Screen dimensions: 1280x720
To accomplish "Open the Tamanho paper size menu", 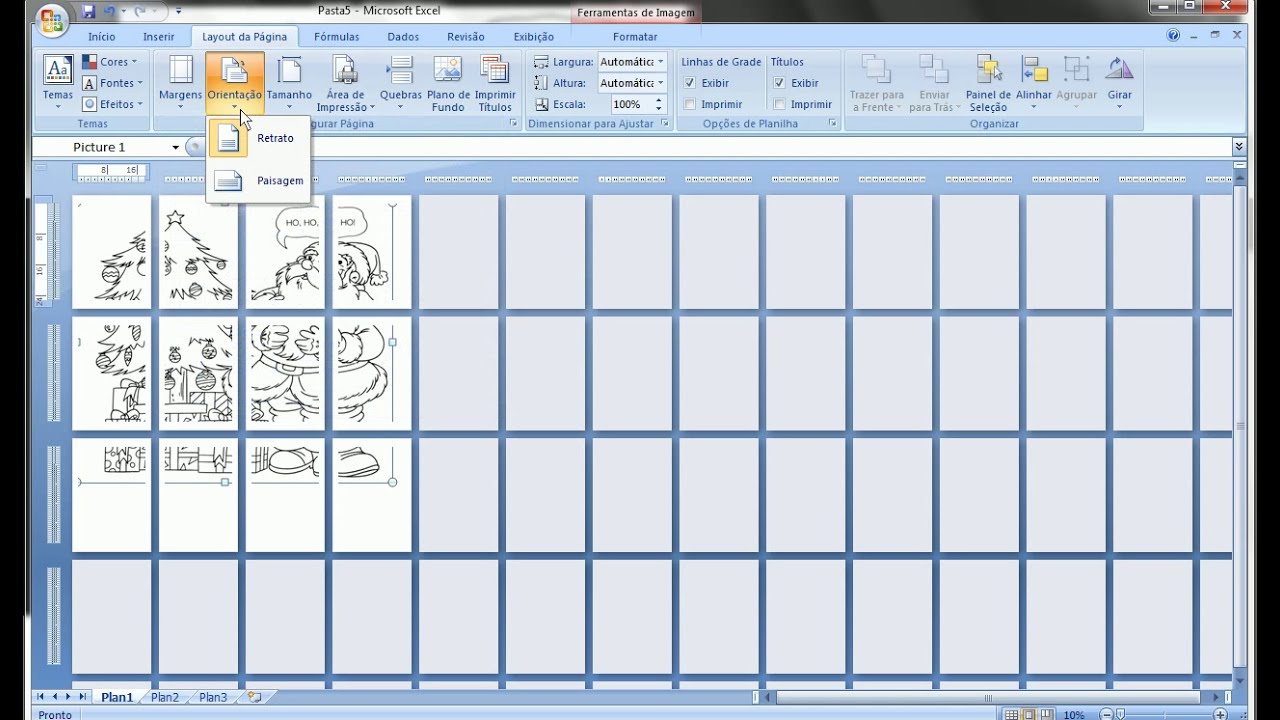I will 289,83.
